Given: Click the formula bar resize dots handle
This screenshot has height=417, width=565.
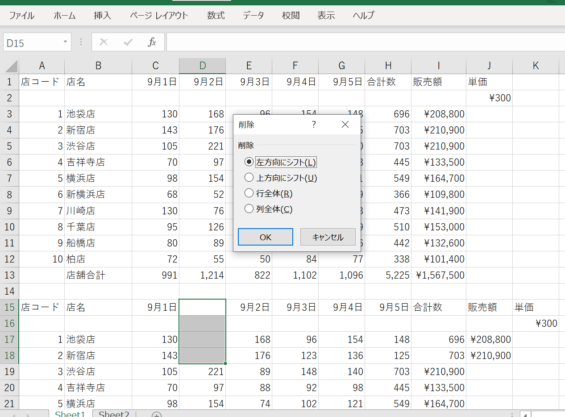Looking at the screenshot, I should (x=81, y=43).
